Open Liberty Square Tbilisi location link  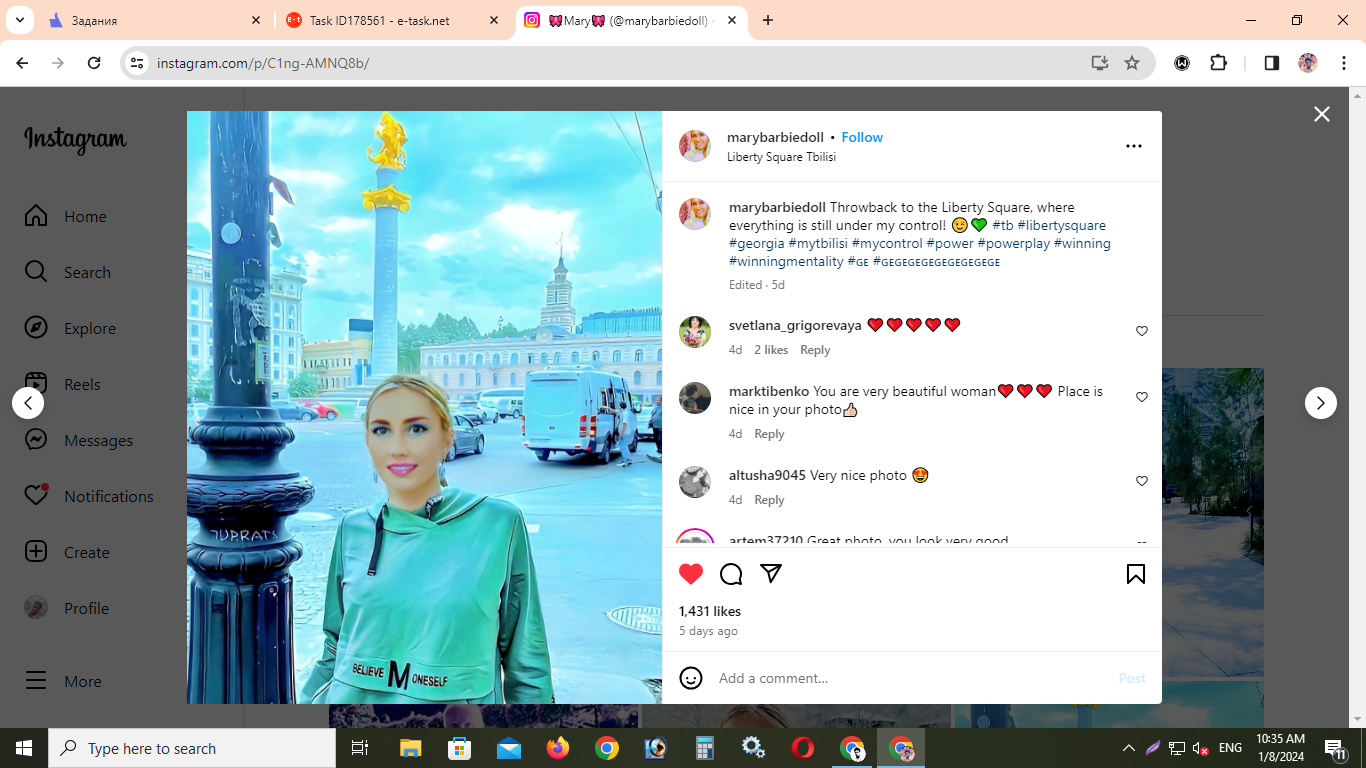pyautogui.click(x=781, y=157)
